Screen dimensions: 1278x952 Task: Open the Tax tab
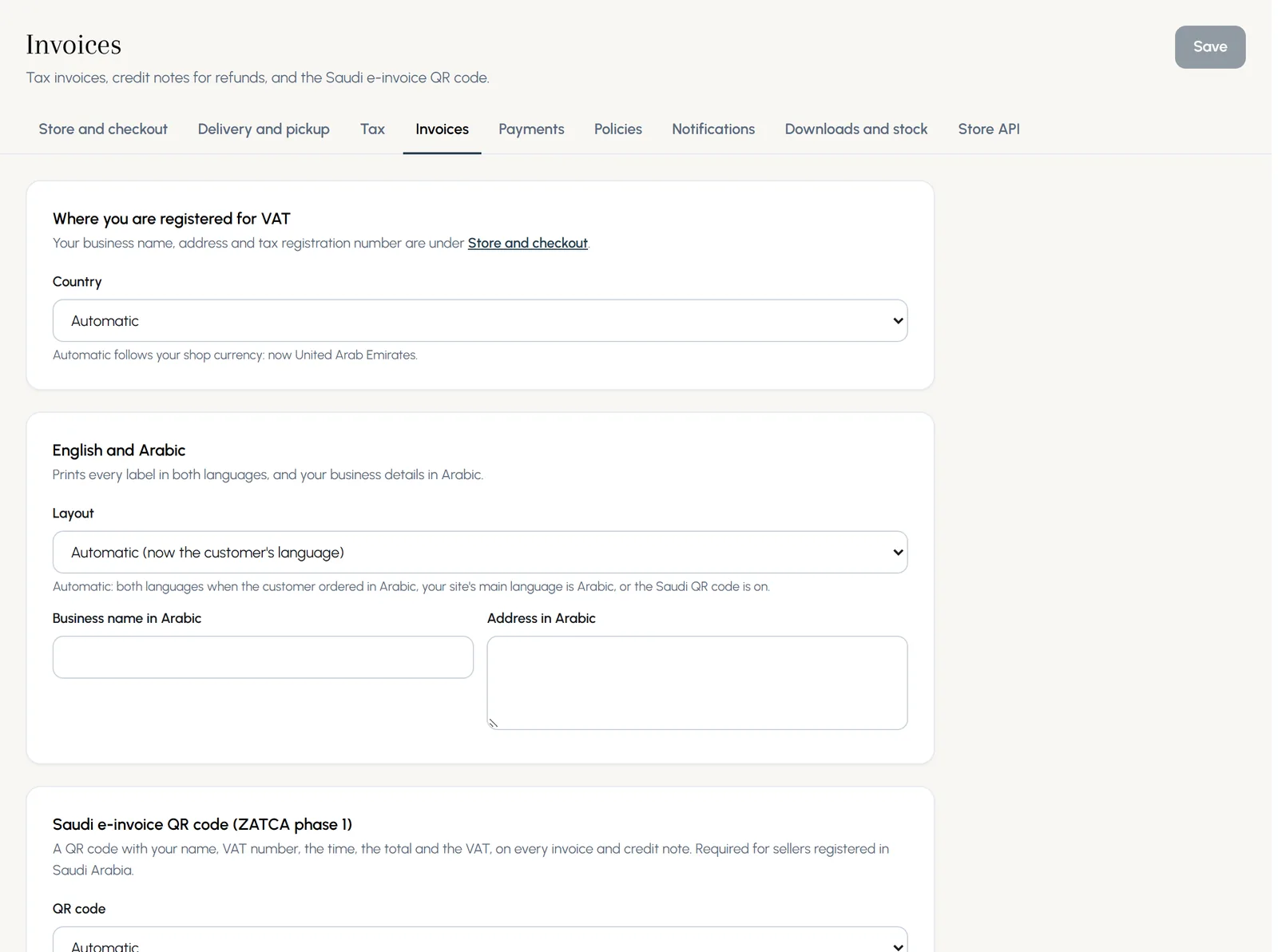372,129
